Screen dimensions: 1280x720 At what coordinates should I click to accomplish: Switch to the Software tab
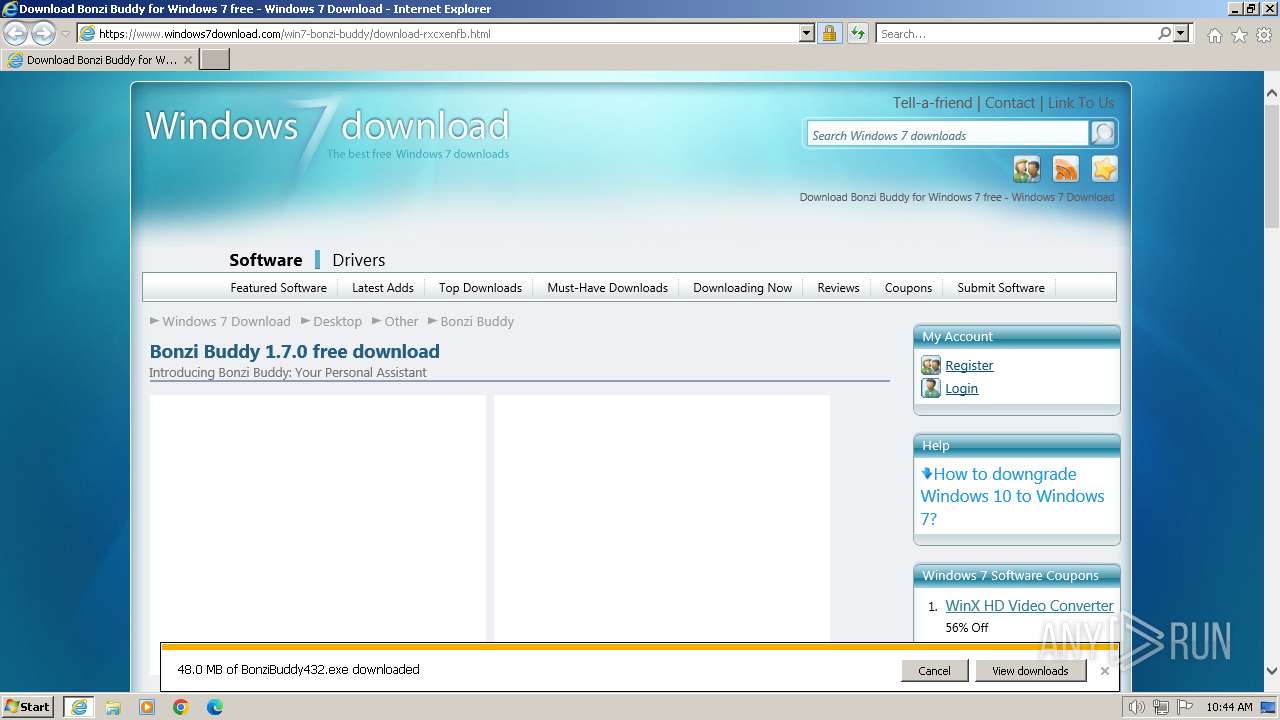[x=265, y=260]
